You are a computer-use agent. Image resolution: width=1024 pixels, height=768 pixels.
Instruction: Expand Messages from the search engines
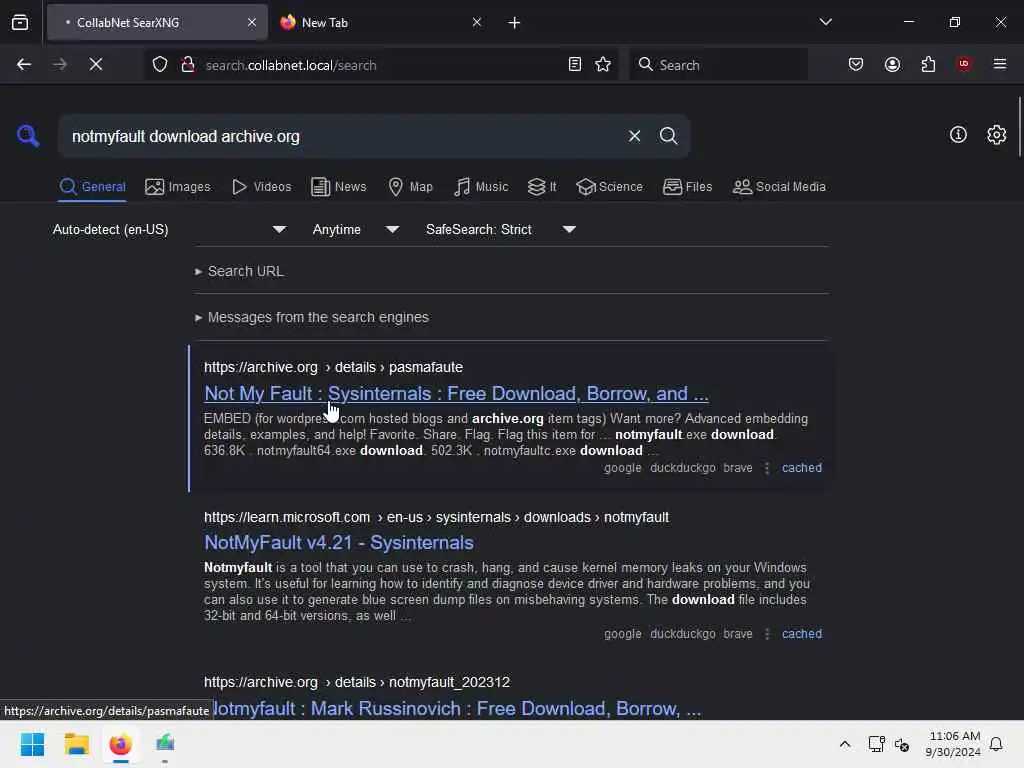(312, 317)
